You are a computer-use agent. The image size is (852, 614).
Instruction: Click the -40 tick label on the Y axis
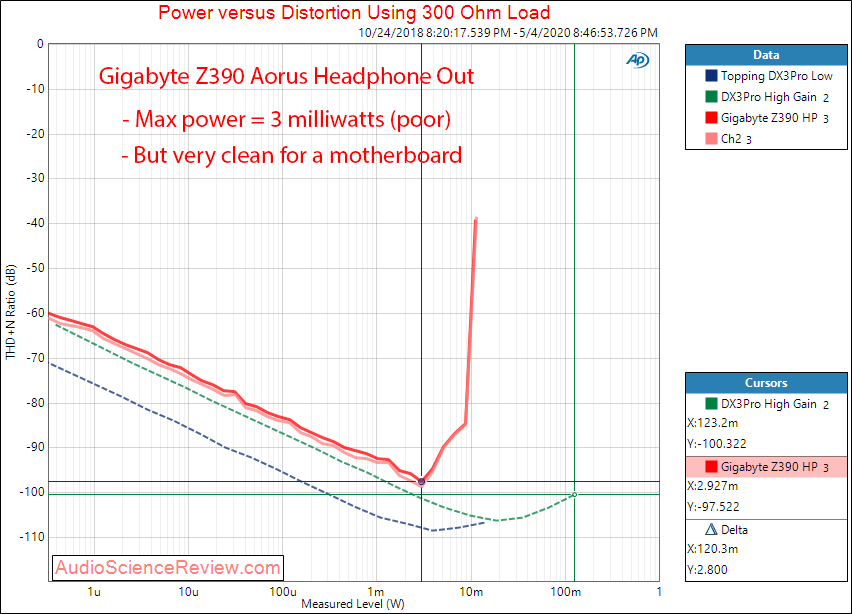click(35, 223)
